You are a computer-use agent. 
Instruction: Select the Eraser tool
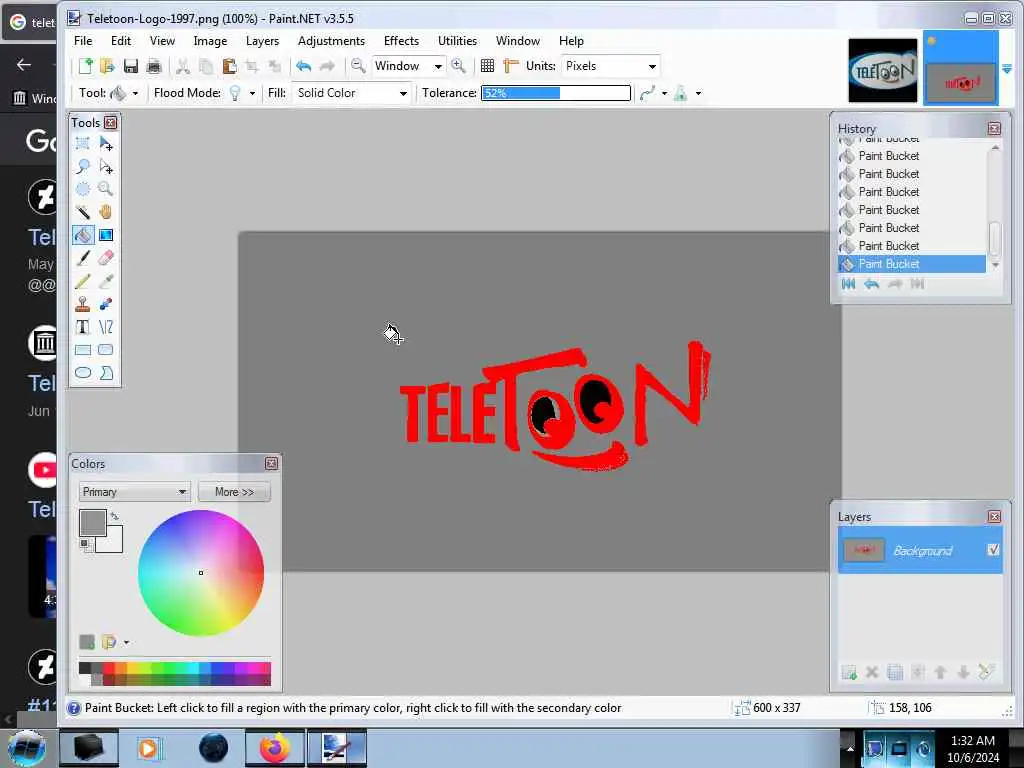pos(106,258)
